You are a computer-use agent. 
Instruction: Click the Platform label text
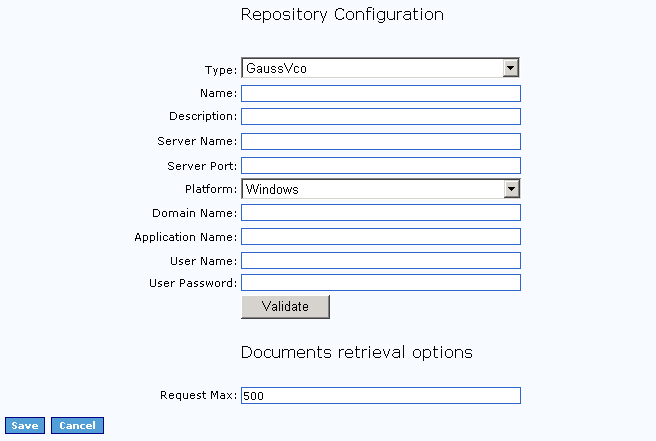click(x=211, y=189)
